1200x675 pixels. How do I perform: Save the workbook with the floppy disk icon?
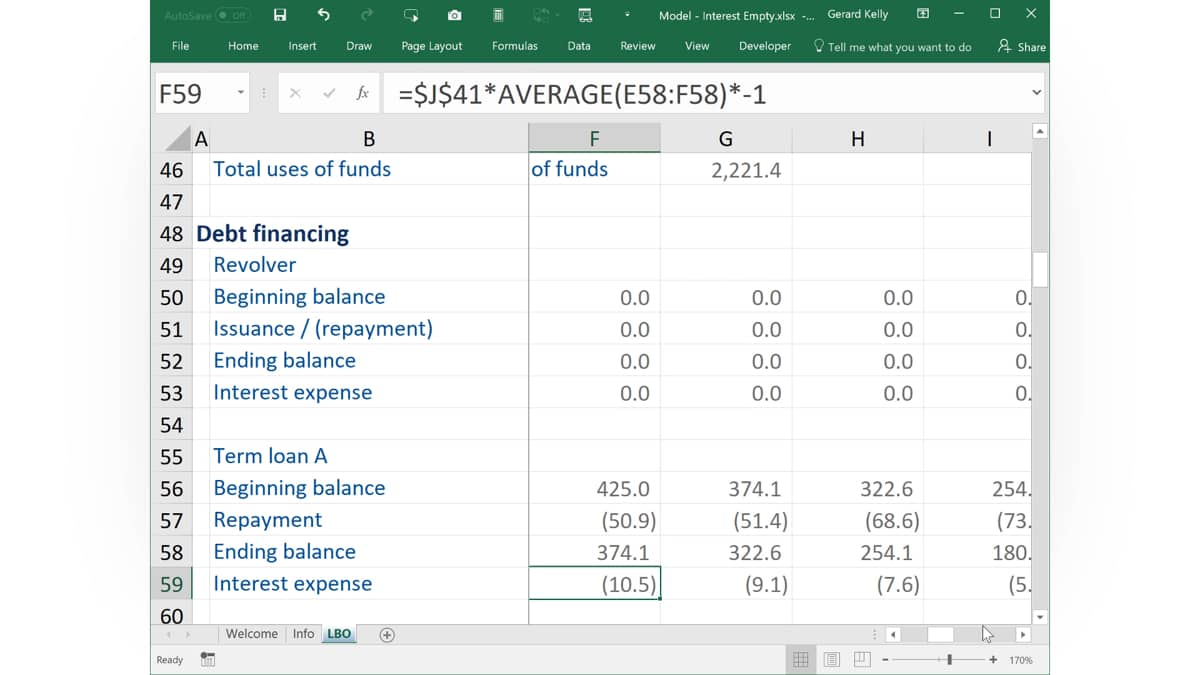pyautogui.click(x=280, y=15)
